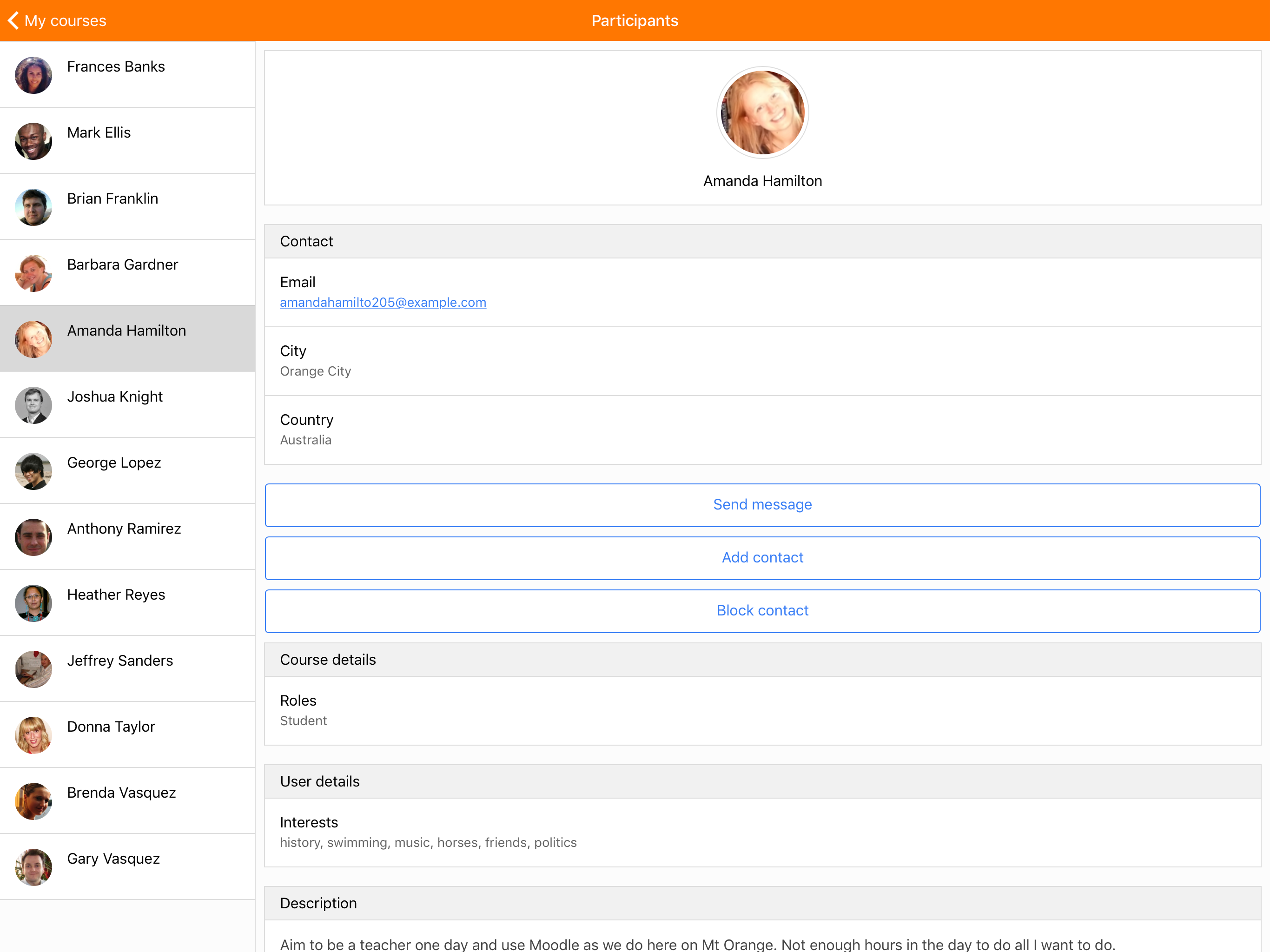Go back to My courses
Viewport: 1270px width, 952px height.
tap(58, 20)
